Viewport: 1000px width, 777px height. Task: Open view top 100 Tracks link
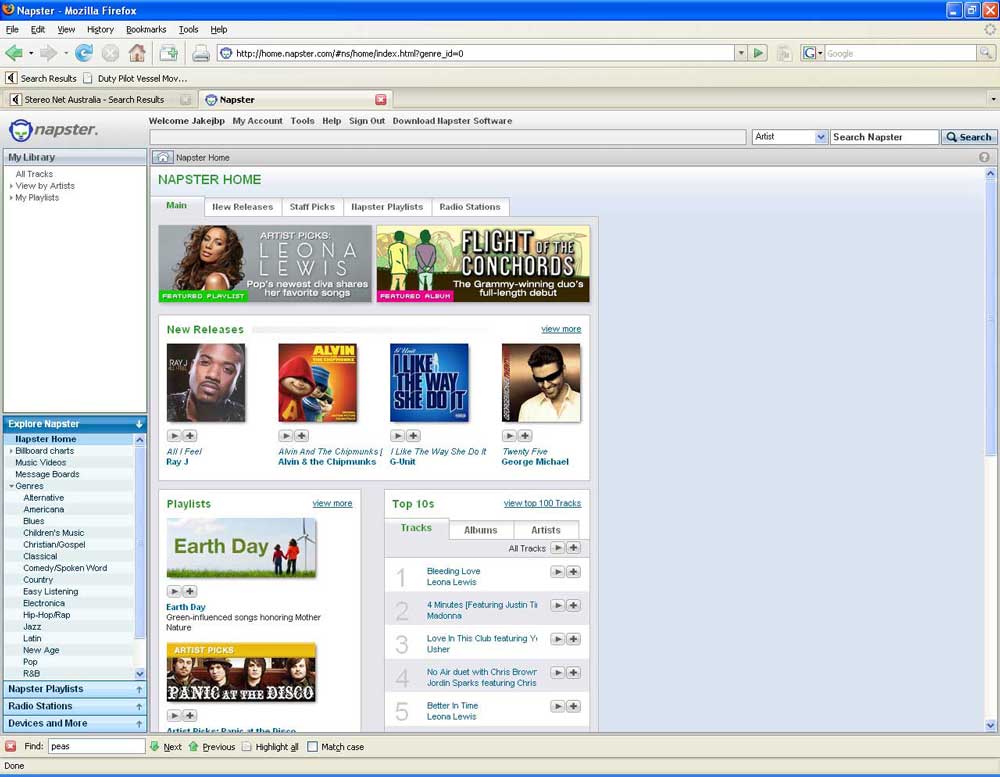[542, 503]
